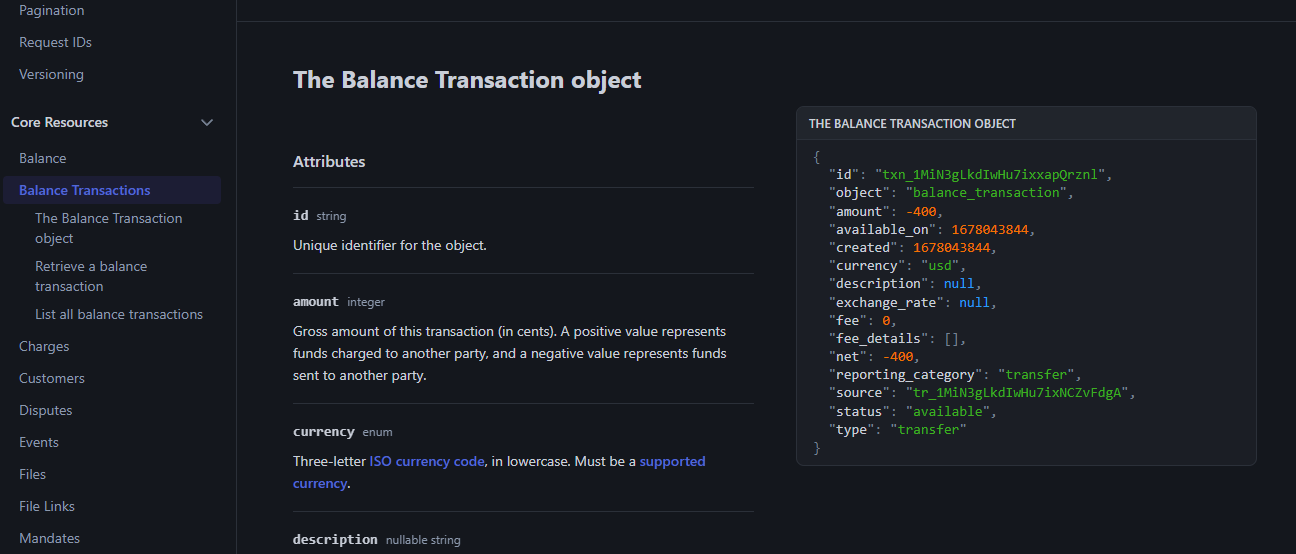Navigate to Charges in the sidebar
This screenshot has width=1296, height=554.
pyautogui.click(x=44, y=347)
